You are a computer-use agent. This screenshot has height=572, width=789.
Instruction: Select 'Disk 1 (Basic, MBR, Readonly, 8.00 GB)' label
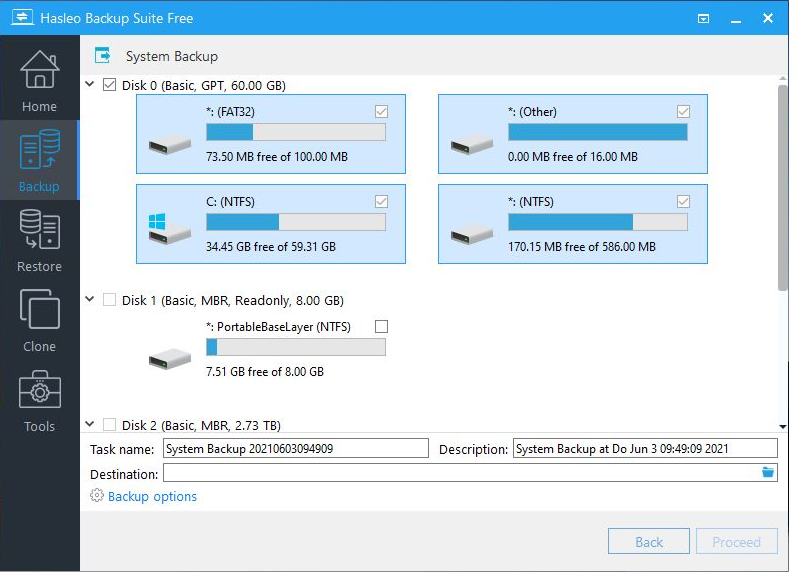click(x=232, y=301)
